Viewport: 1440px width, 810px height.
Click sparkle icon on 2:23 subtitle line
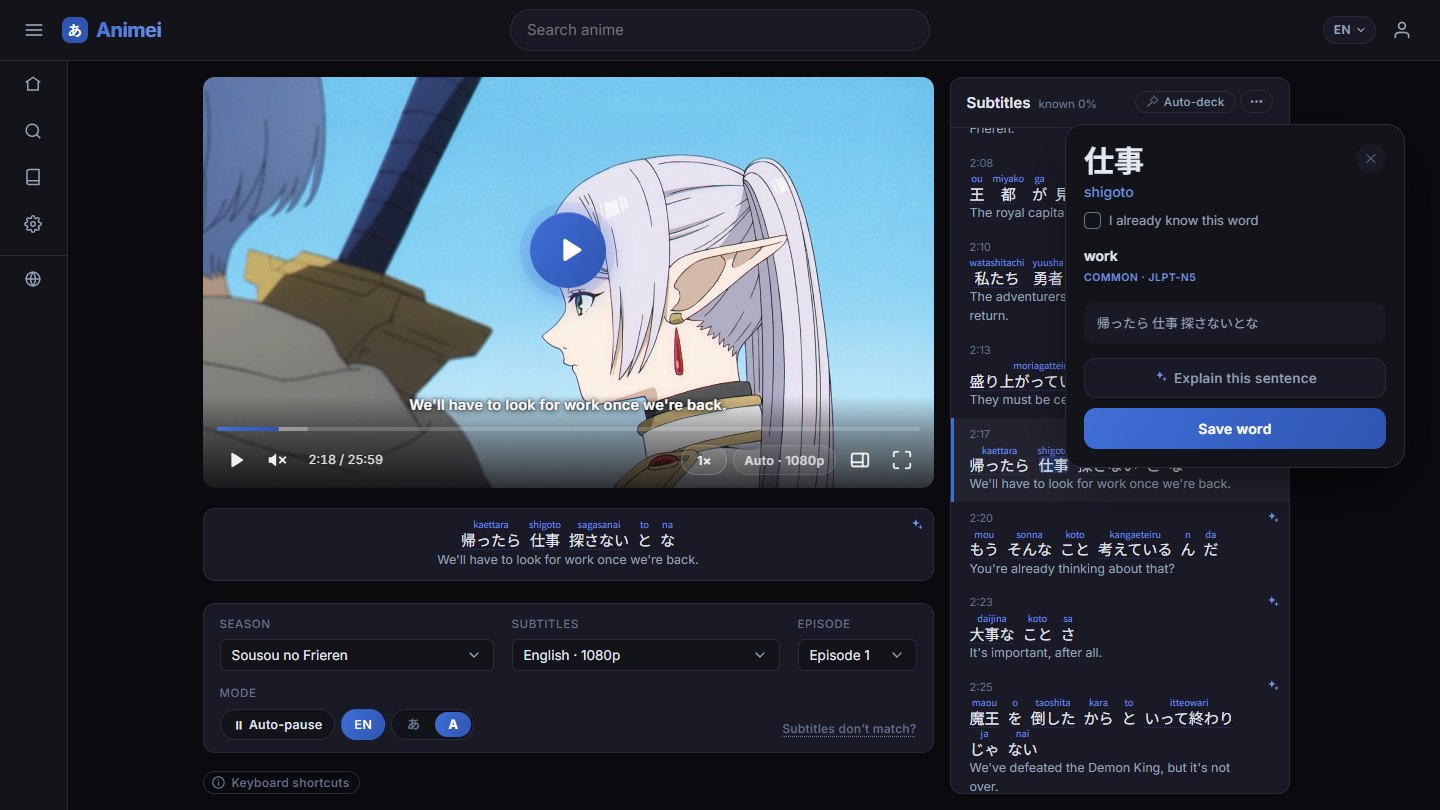(1273, 601)
